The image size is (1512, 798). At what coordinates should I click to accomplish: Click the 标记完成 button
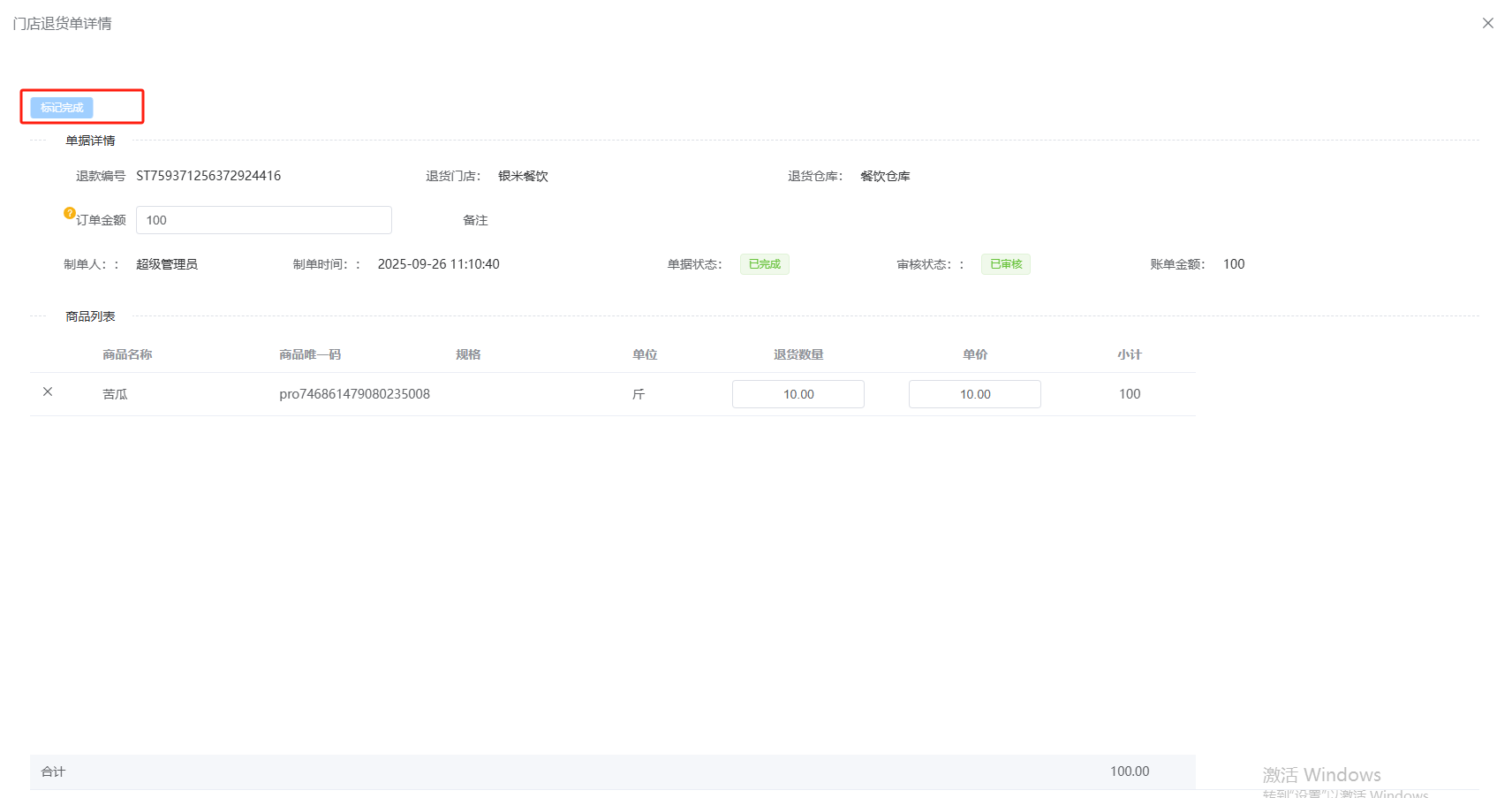pos(62,108)
